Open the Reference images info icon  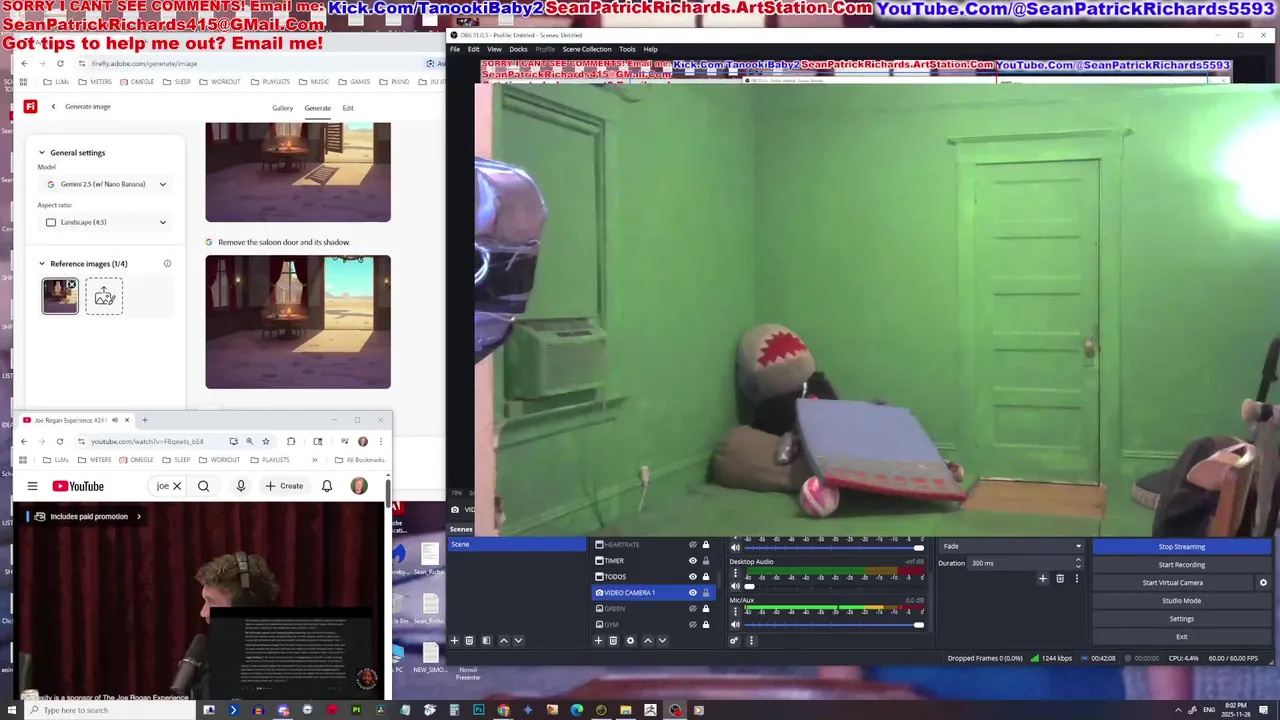(x=167, y=264)
